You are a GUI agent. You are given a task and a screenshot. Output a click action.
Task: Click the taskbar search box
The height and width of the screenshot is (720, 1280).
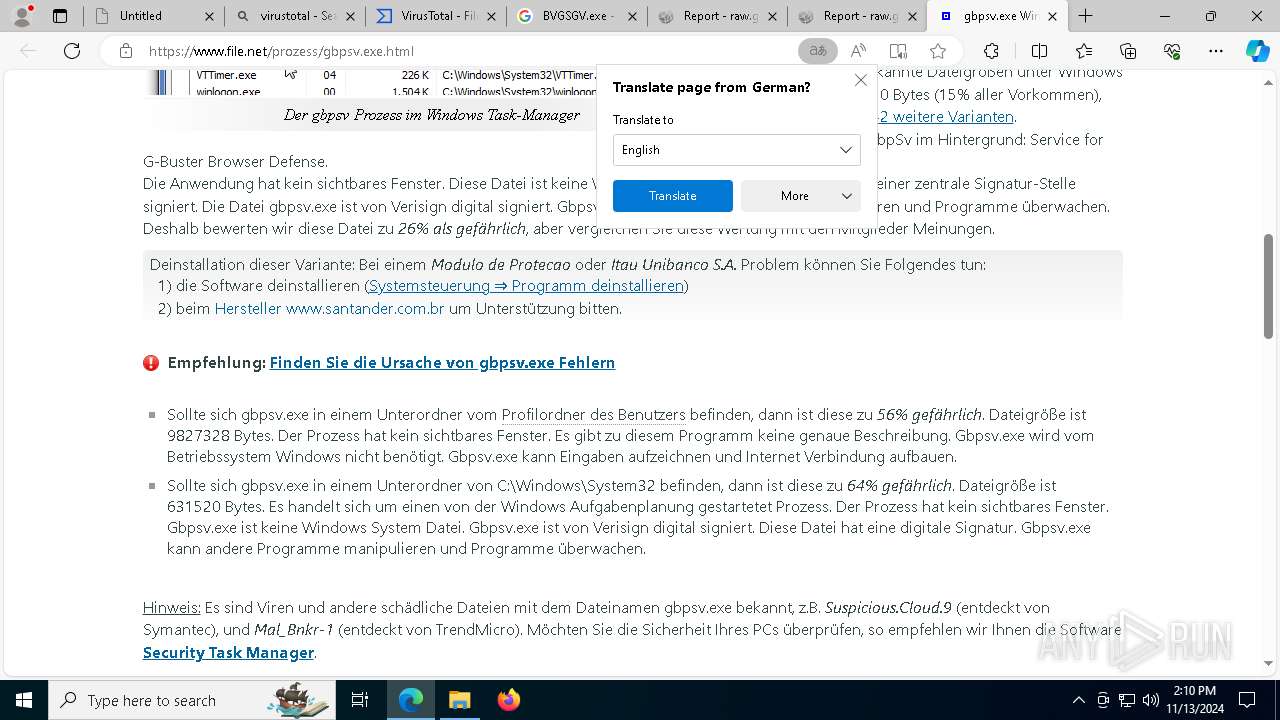(191, 700)
